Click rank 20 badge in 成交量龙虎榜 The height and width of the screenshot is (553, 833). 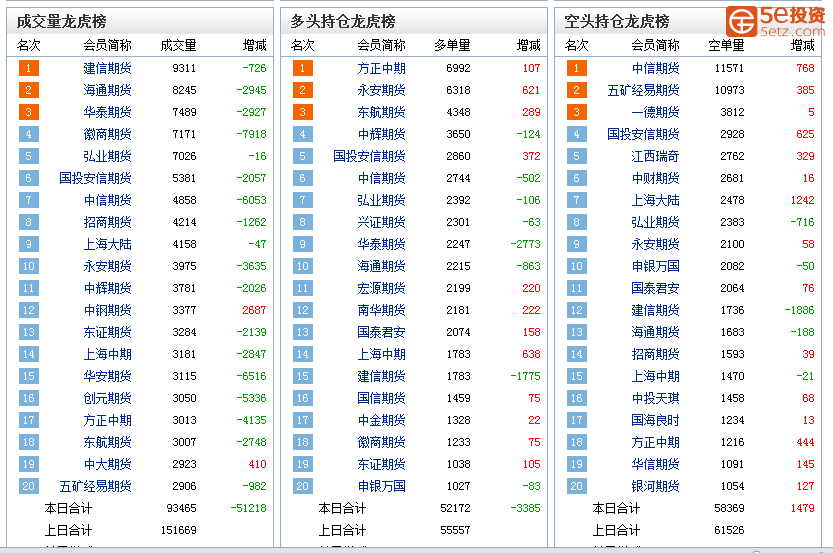29,486
